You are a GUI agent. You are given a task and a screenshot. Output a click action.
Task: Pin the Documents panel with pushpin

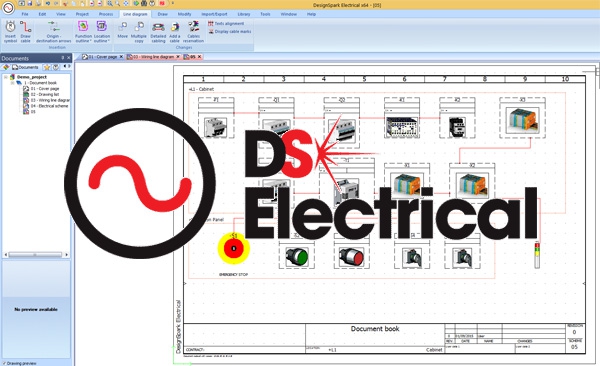(63, 58)
